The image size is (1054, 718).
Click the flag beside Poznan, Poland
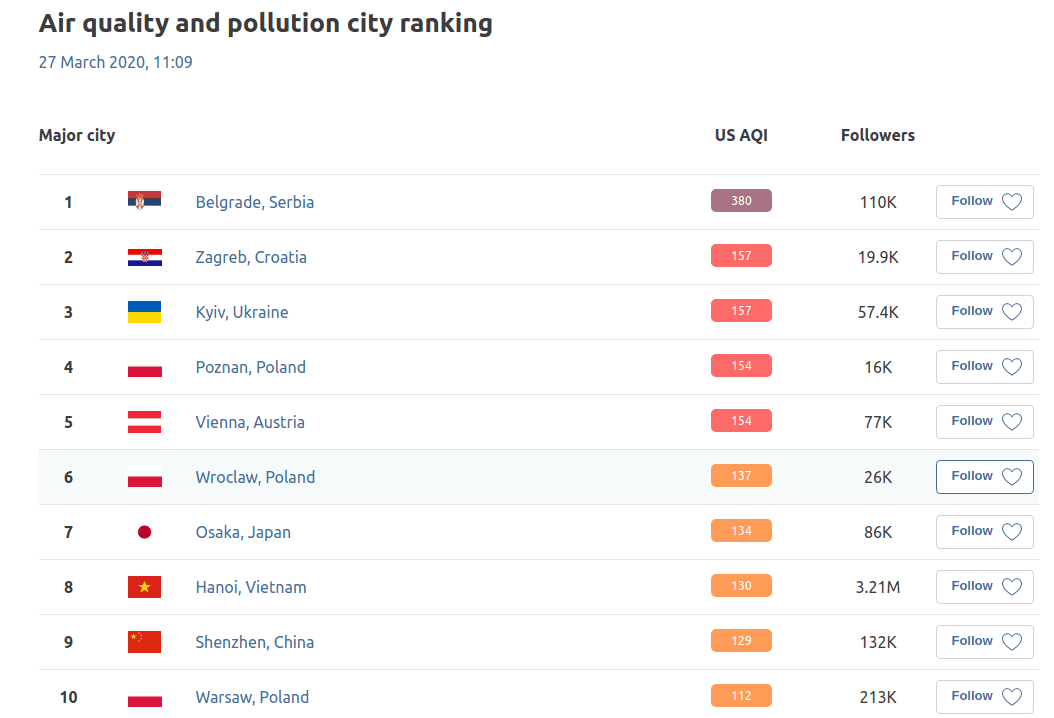[144, 367]
